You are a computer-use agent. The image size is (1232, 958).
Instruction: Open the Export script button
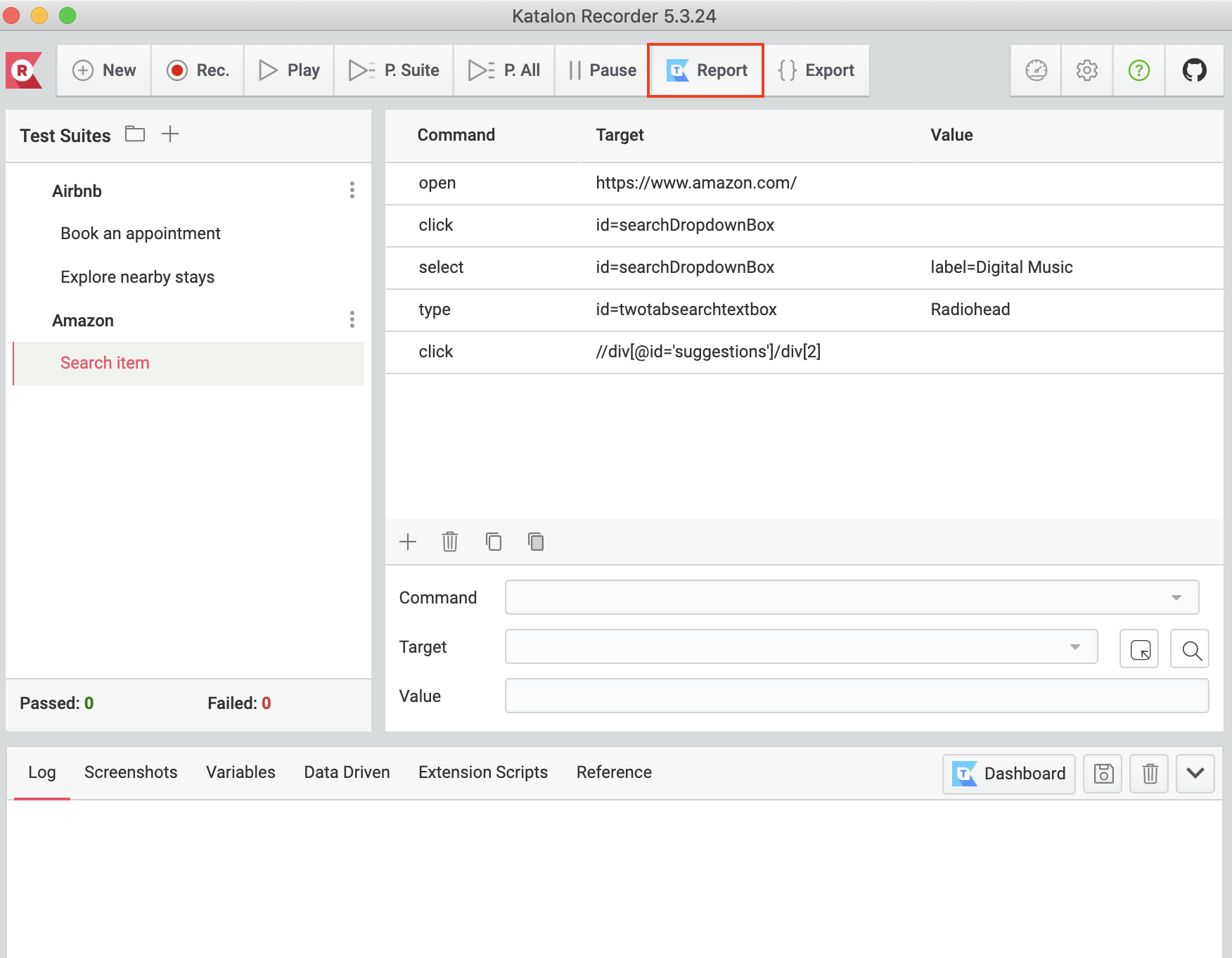coord(816,70)
